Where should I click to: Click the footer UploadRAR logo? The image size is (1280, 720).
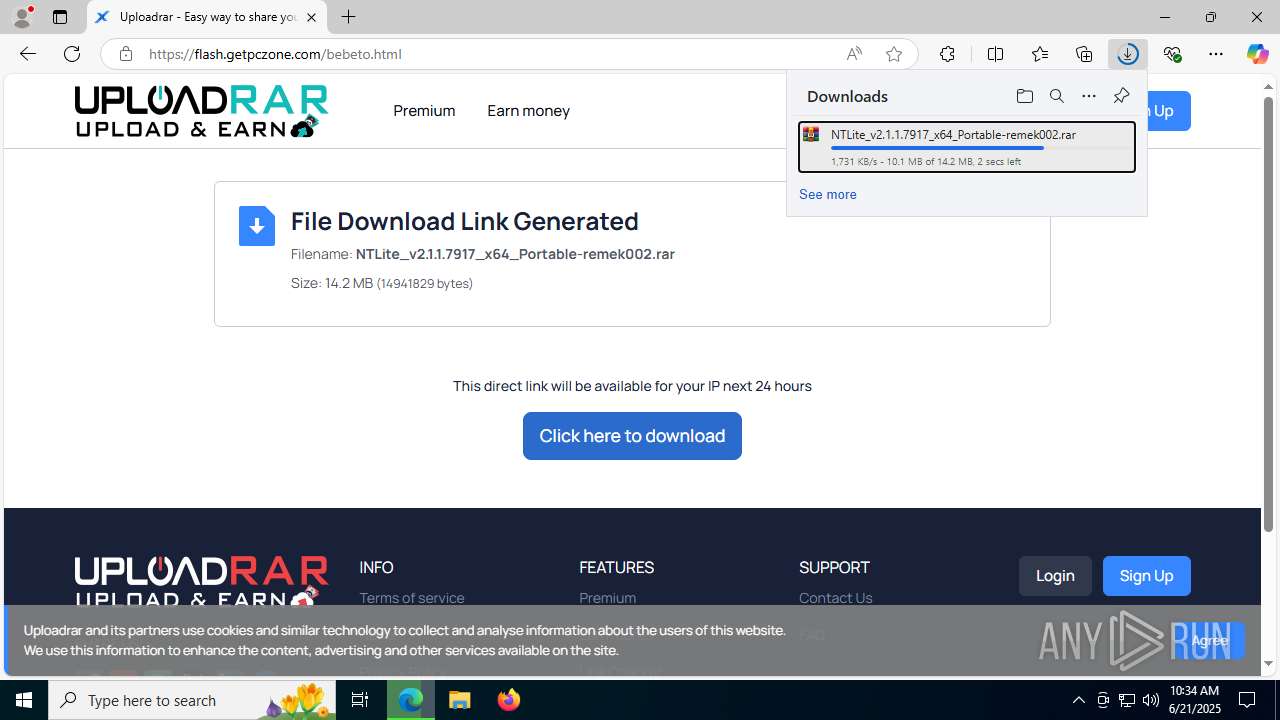coord(201,583)
